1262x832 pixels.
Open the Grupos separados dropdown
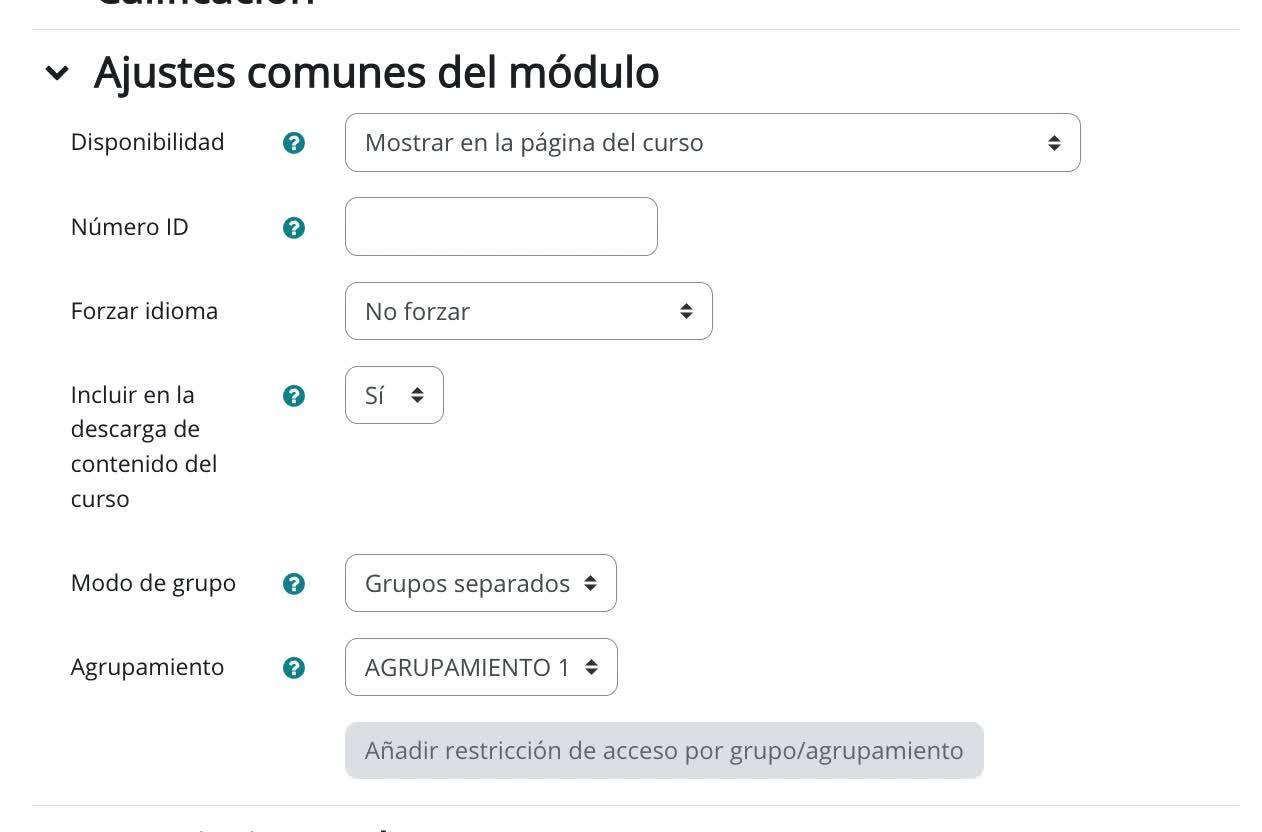coord(480,583)
